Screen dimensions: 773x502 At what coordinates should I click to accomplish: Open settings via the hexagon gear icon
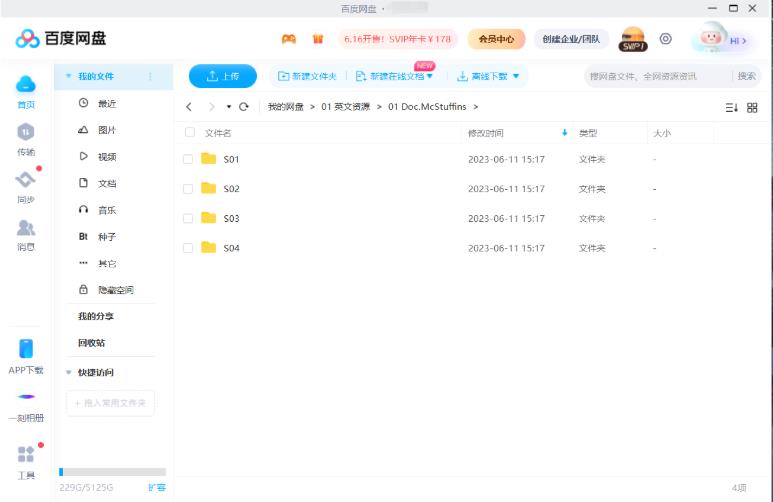pos(666,39)
